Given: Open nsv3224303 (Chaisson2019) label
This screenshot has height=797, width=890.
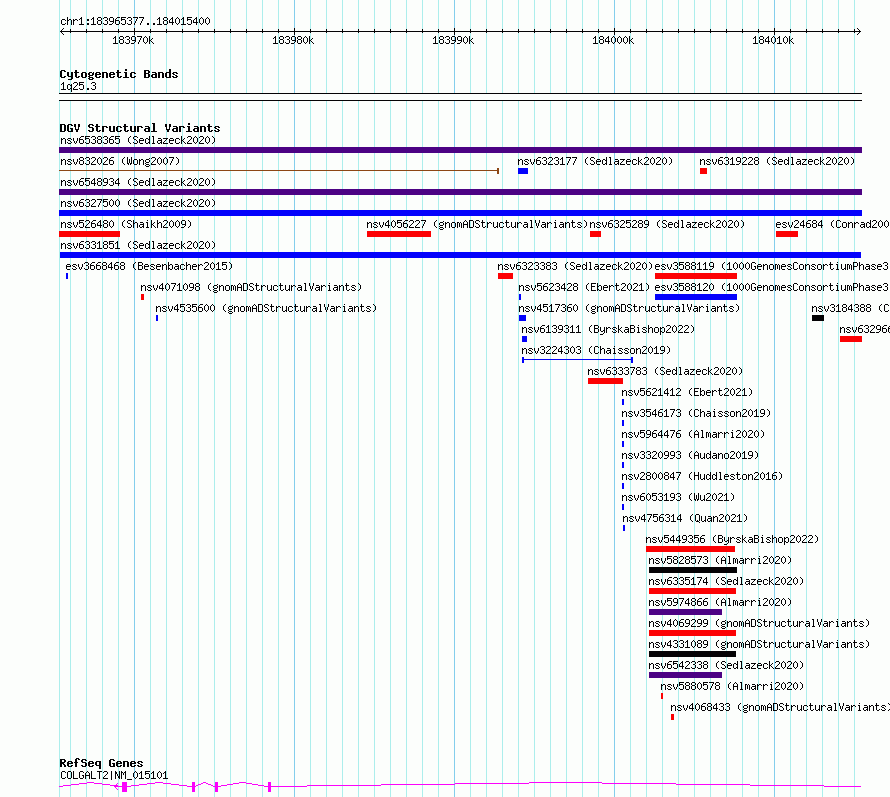Looking at the screenshot, I should (x=596, y=350).
